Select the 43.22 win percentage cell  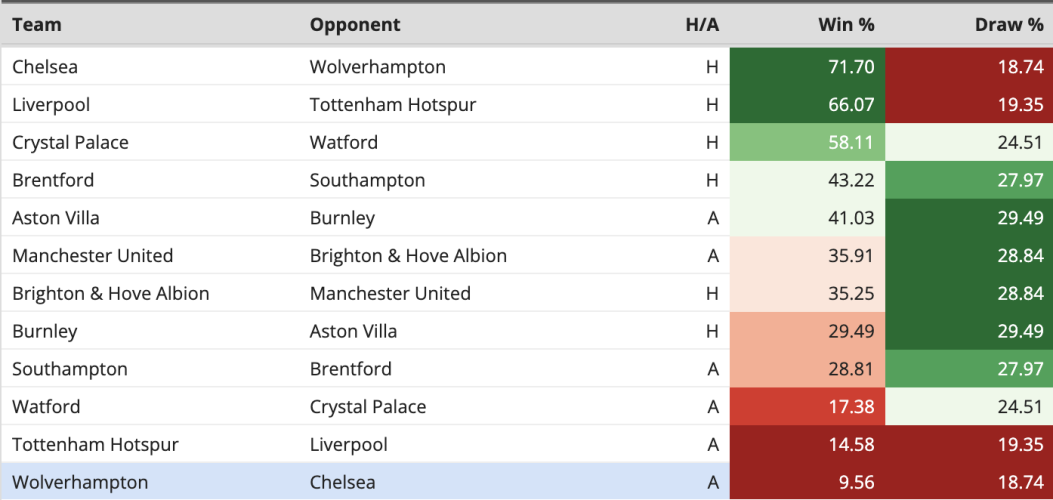pyautogui.click(x=807, y=180)
